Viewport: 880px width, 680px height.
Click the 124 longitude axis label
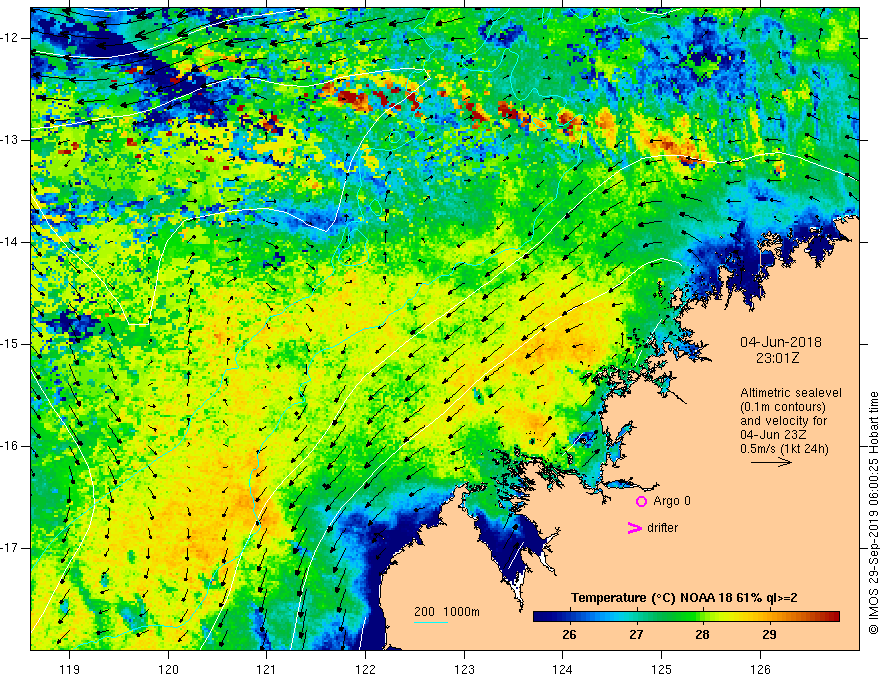[562, 669]
